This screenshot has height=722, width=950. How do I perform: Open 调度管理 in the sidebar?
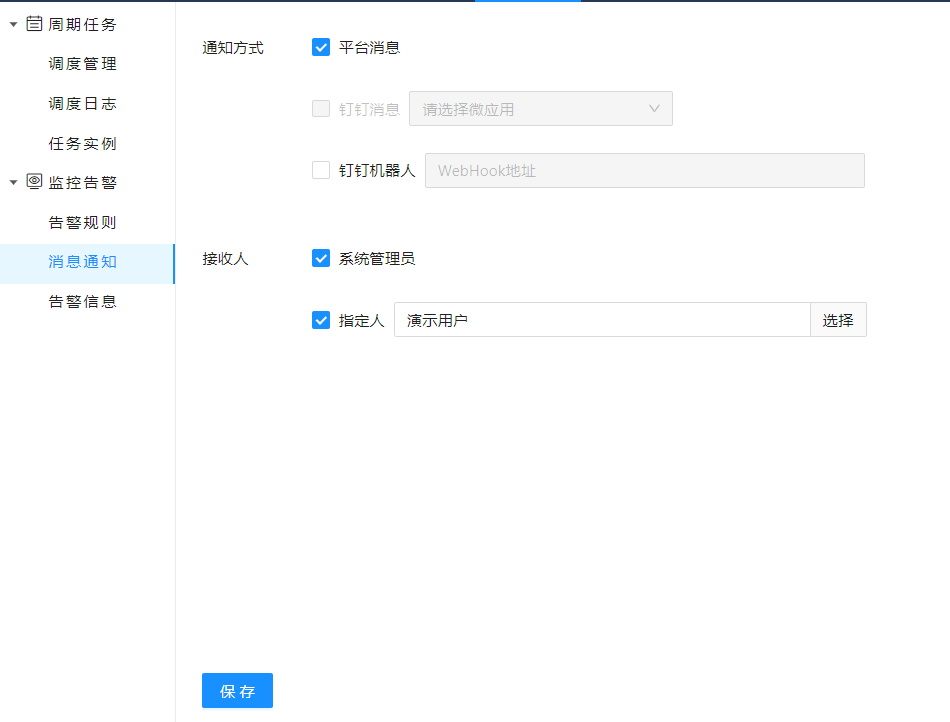pyautogui.click(x=83, y=64)
